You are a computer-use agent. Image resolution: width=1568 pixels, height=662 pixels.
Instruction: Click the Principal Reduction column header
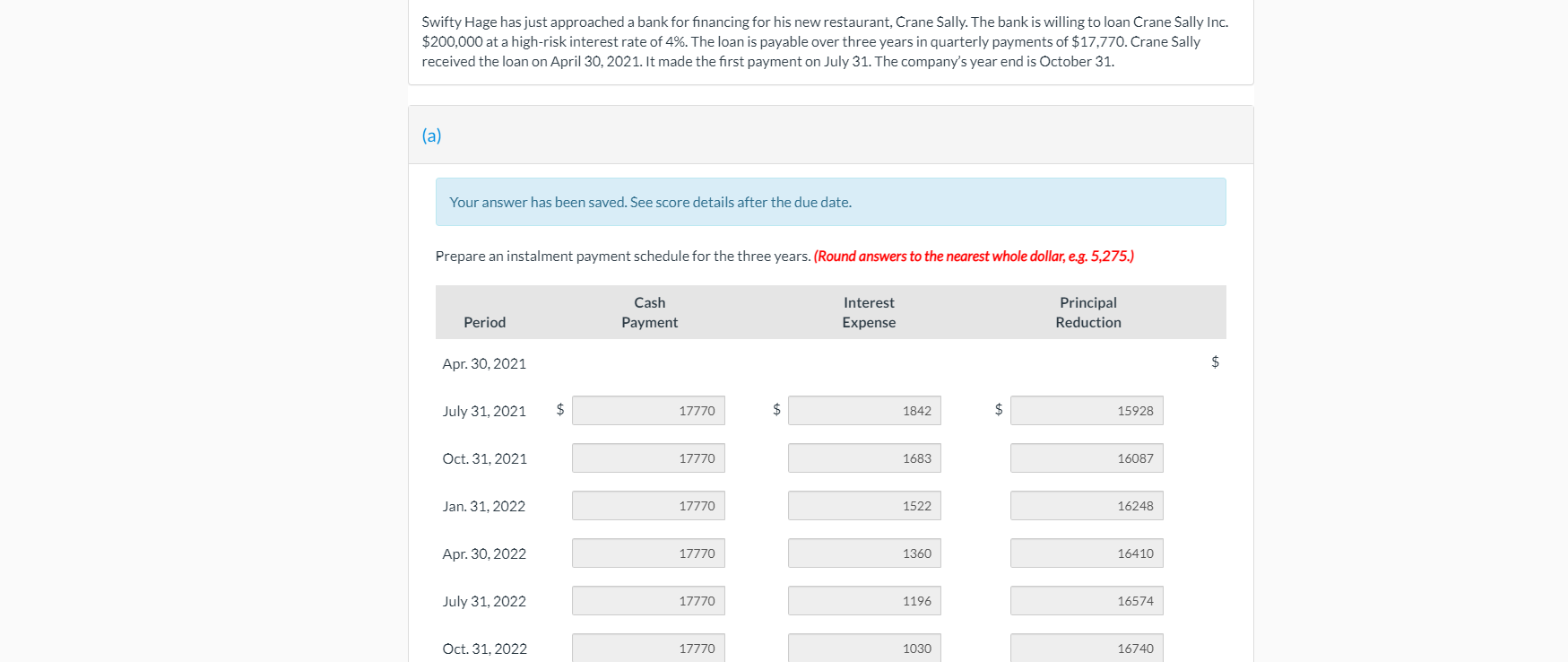click(x=1088, y=312)
